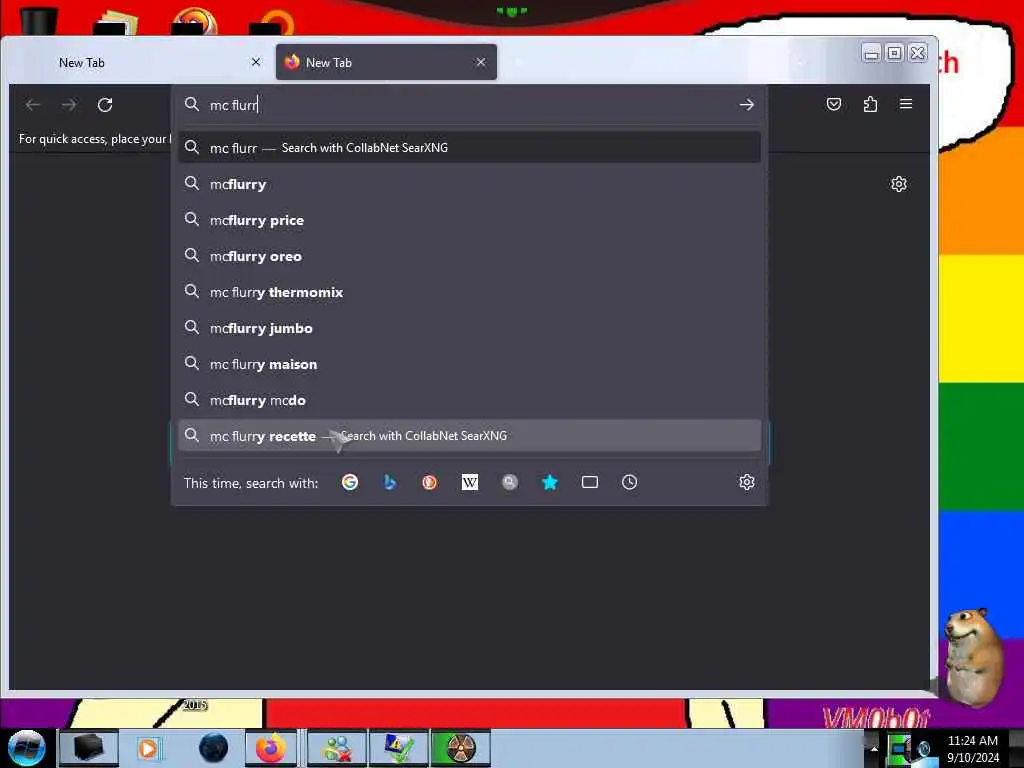Viewport: 1024px width, 768px height.
Task: Switch to the first New Tab
Action: 143,62
